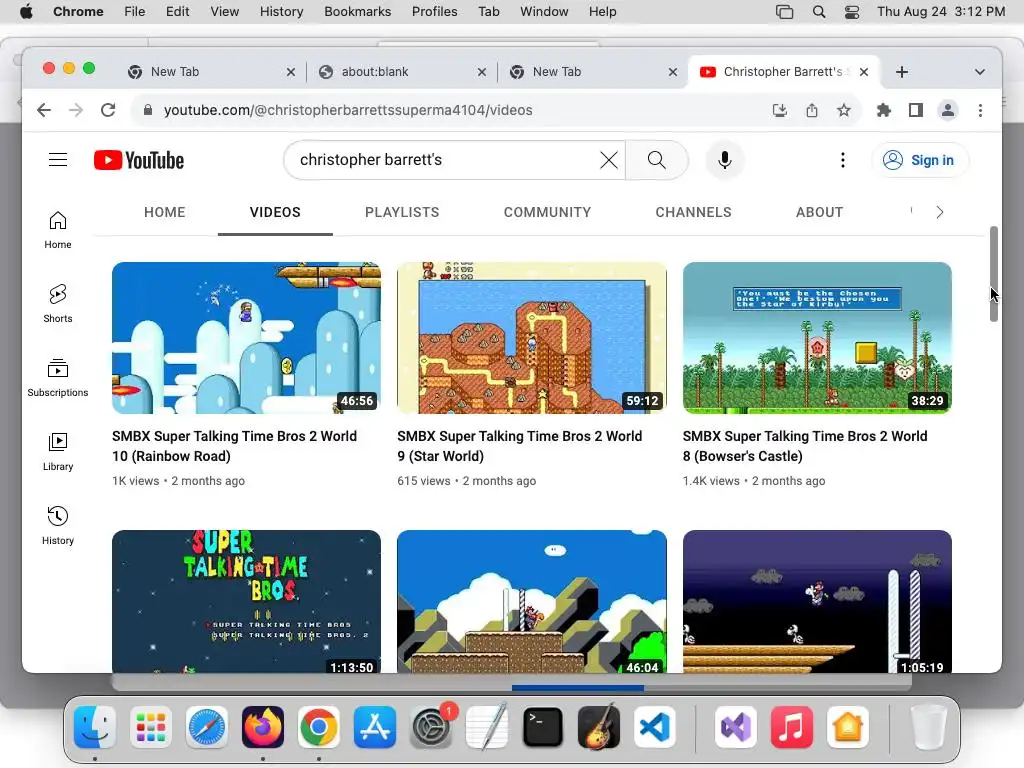The image size is (1024, 768).
Task: Open the thumbnail with 1:05:19 duration
Action: (x=817, y=601)
